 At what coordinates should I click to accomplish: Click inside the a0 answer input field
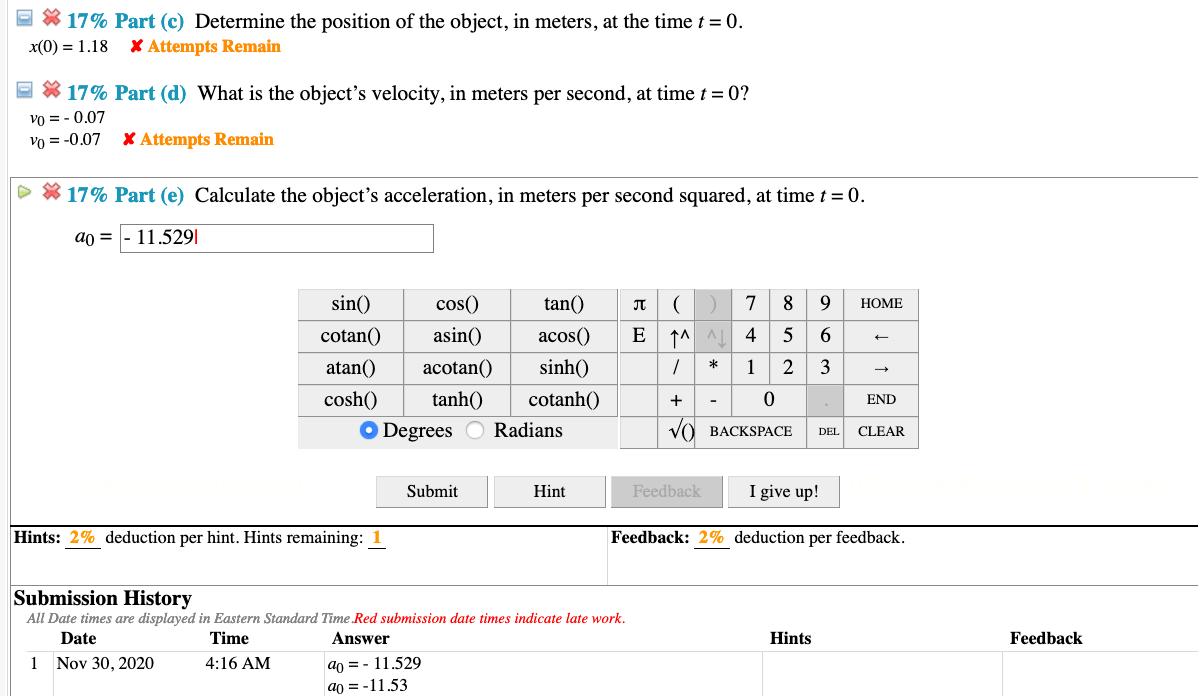(277, 238)
